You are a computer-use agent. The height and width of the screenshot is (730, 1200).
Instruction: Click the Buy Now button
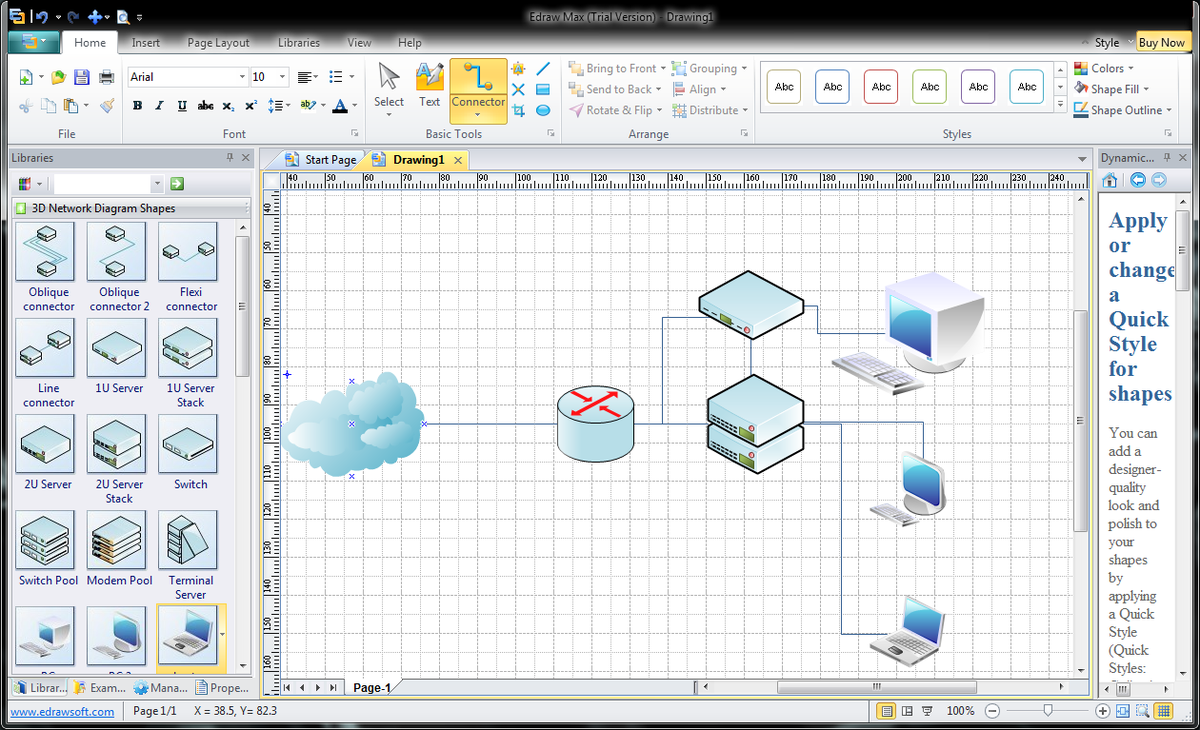point(1161,43)
